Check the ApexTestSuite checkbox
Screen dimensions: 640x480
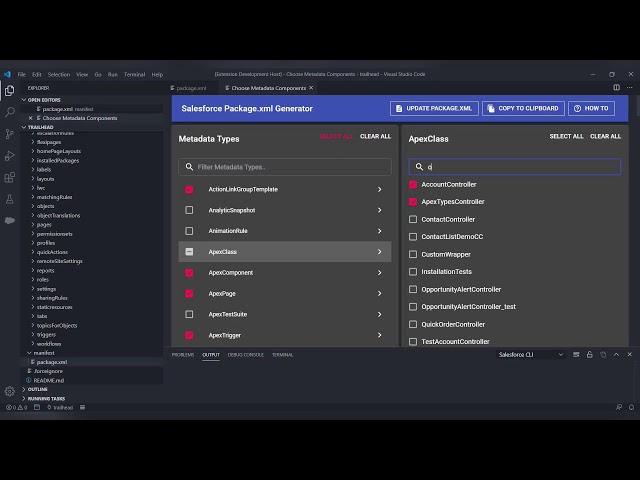click(189, 314)
